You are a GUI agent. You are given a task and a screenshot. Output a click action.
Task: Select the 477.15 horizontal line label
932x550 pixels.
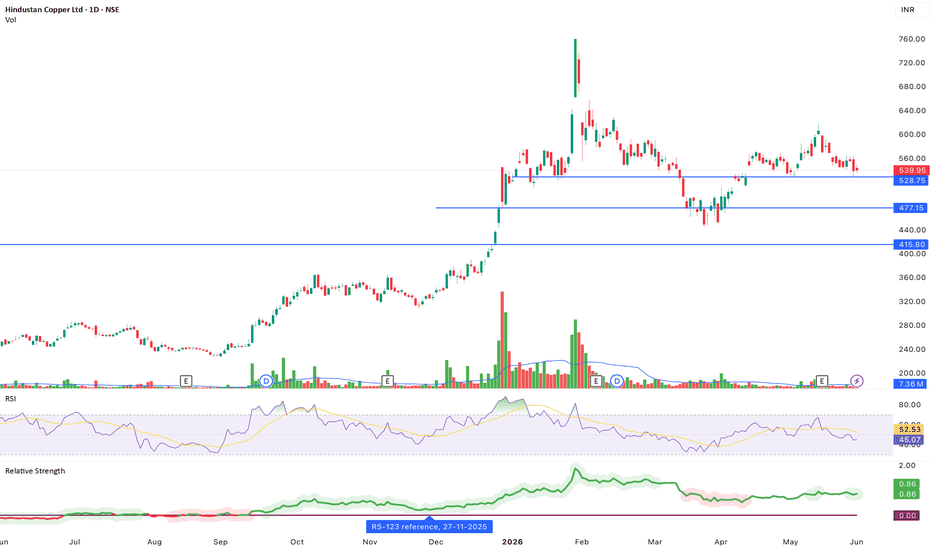click(912, 208)
